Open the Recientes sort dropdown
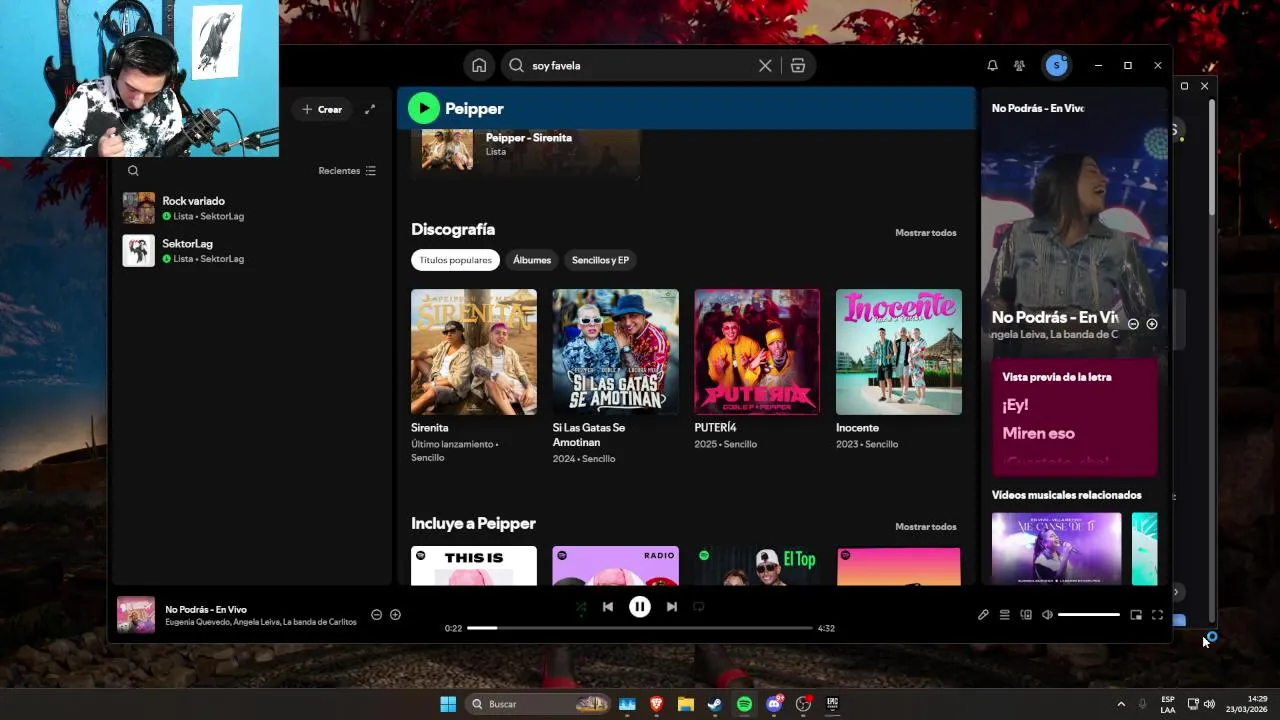Viewport: 1280px width, 720px height. (347, 171)
